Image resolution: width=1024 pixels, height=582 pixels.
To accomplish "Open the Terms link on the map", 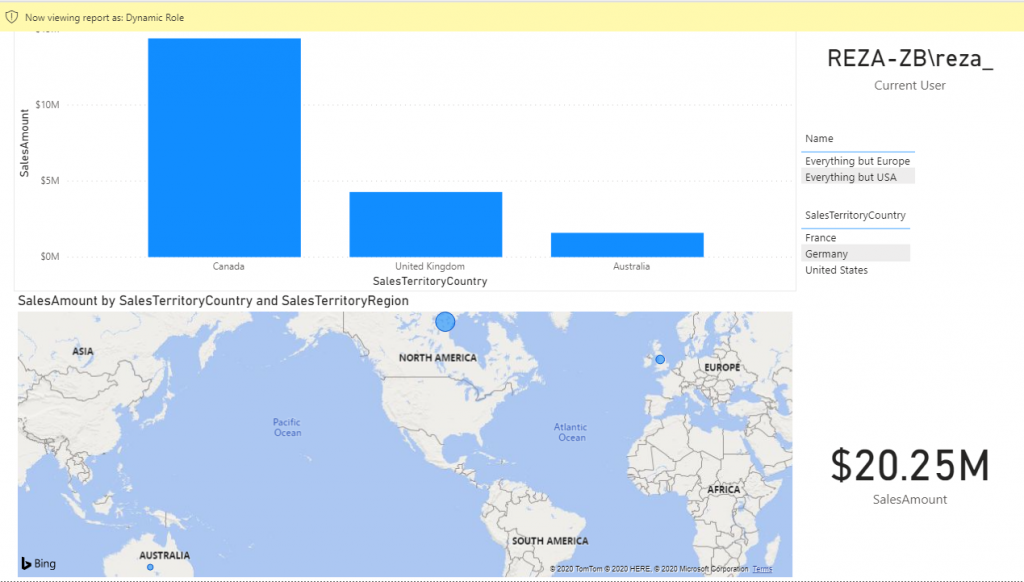I will tap(762, 569).
